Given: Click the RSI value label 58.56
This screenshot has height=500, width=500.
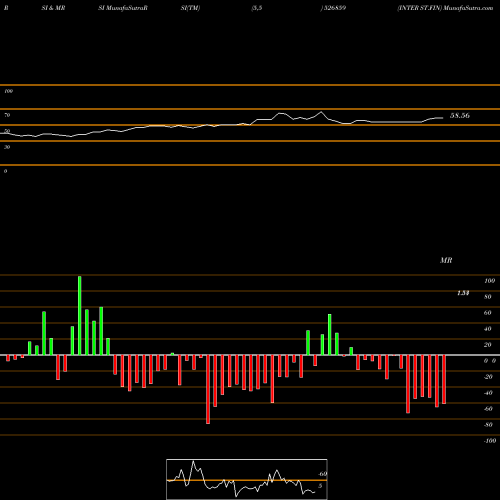Looking at the screenshot, I should (460, 116).
